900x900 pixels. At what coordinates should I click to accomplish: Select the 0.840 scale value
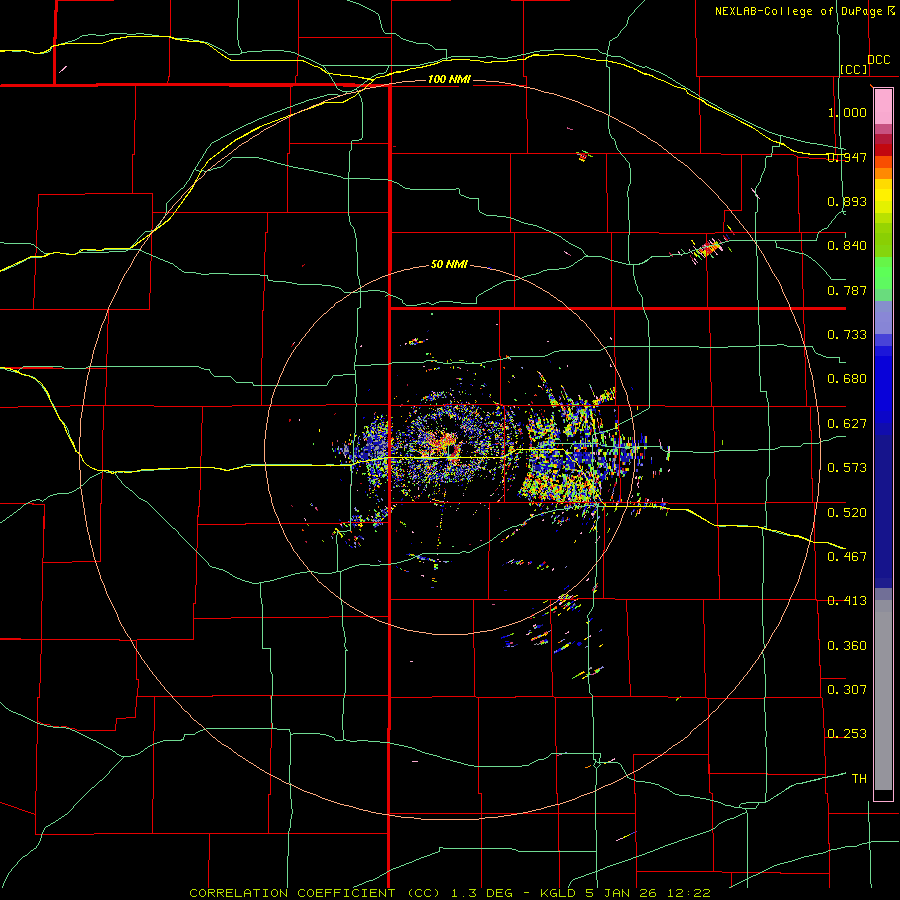coord(847,246)
